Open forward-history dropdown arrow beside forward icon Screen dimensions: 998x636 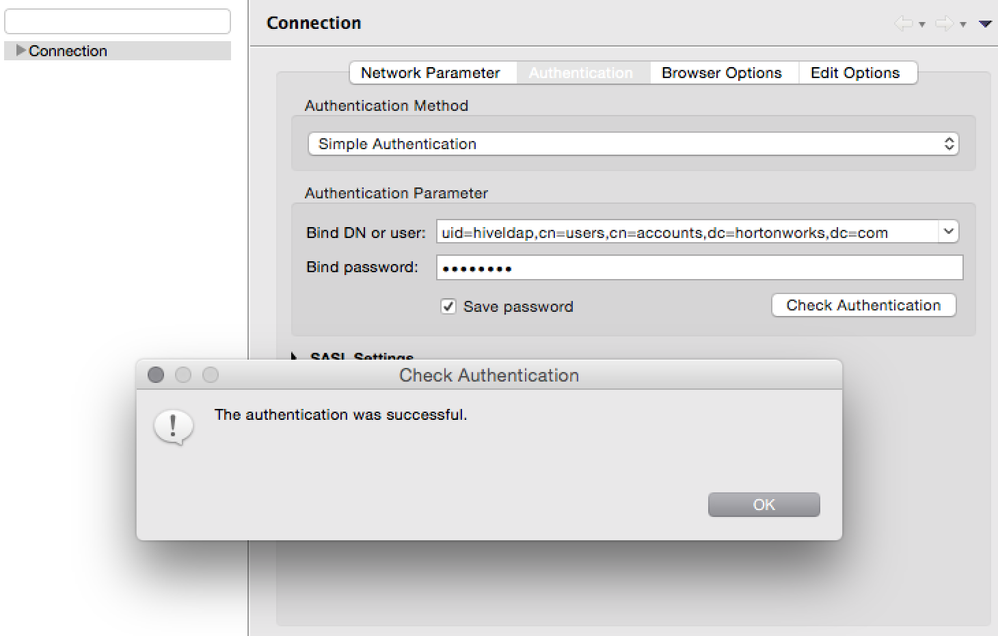tap(962, 24)
